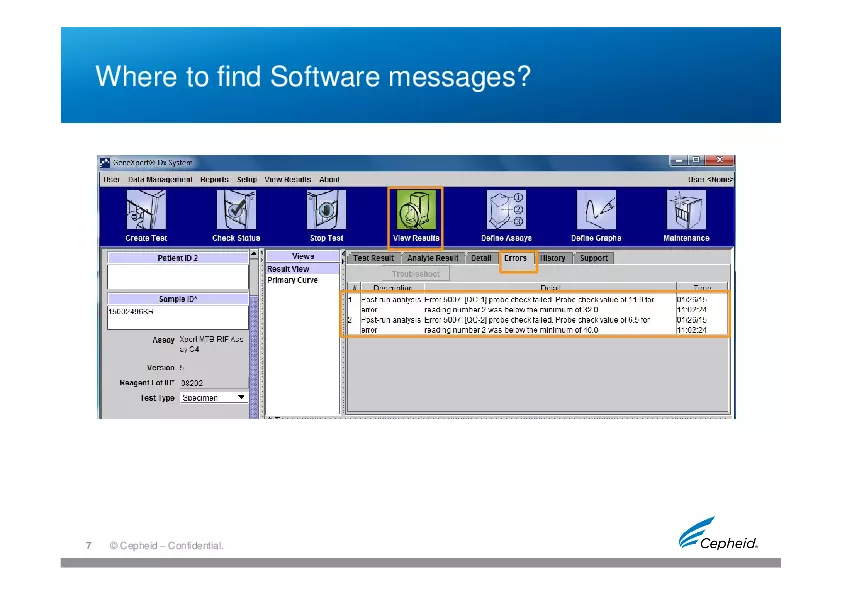The image size is (842, 595).
Task: Click the Troubleshoot button
Action: coord(407,273)
